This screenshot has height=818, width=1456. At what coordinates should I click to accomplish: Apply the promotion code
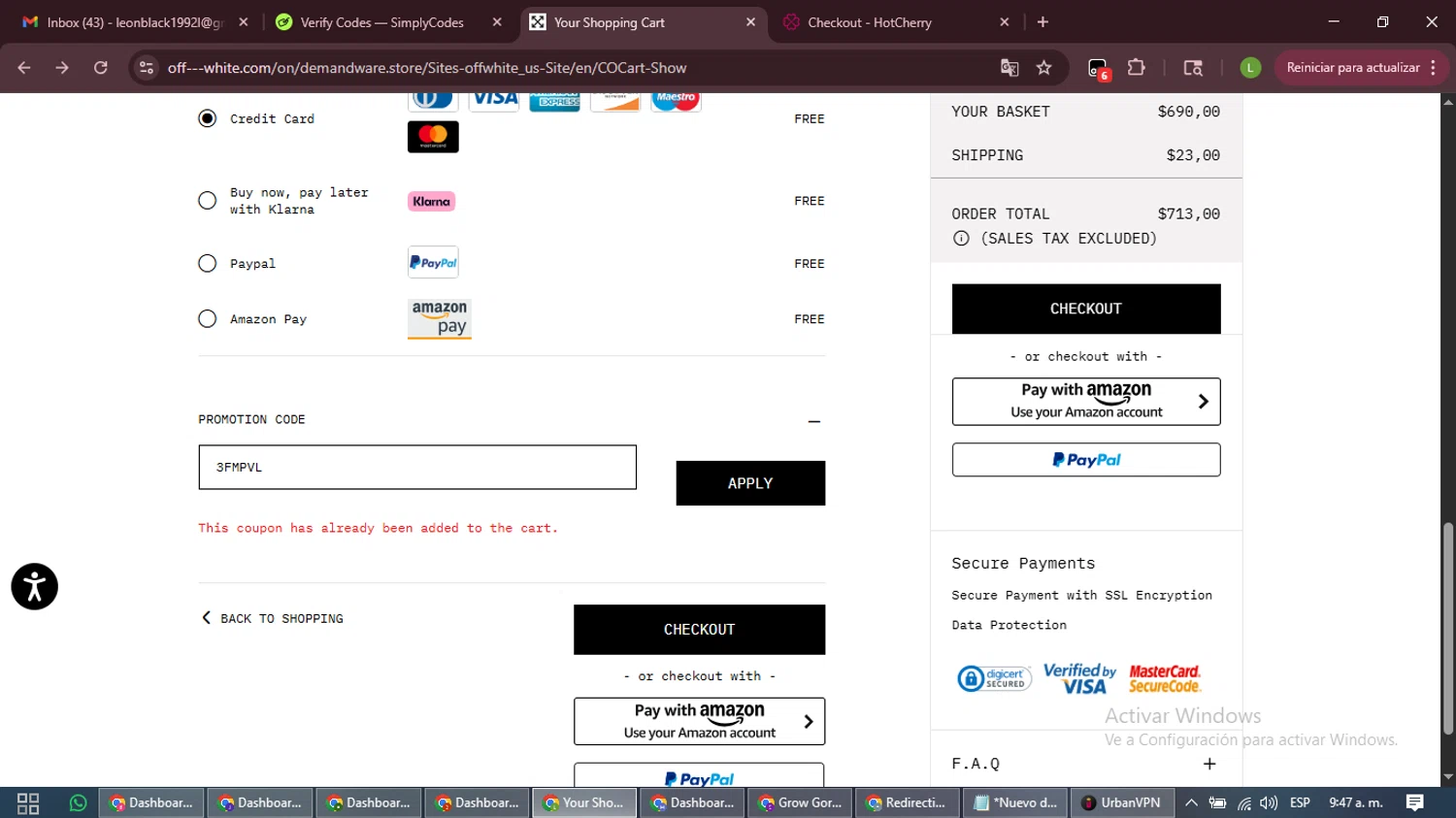tap(750, 483)
